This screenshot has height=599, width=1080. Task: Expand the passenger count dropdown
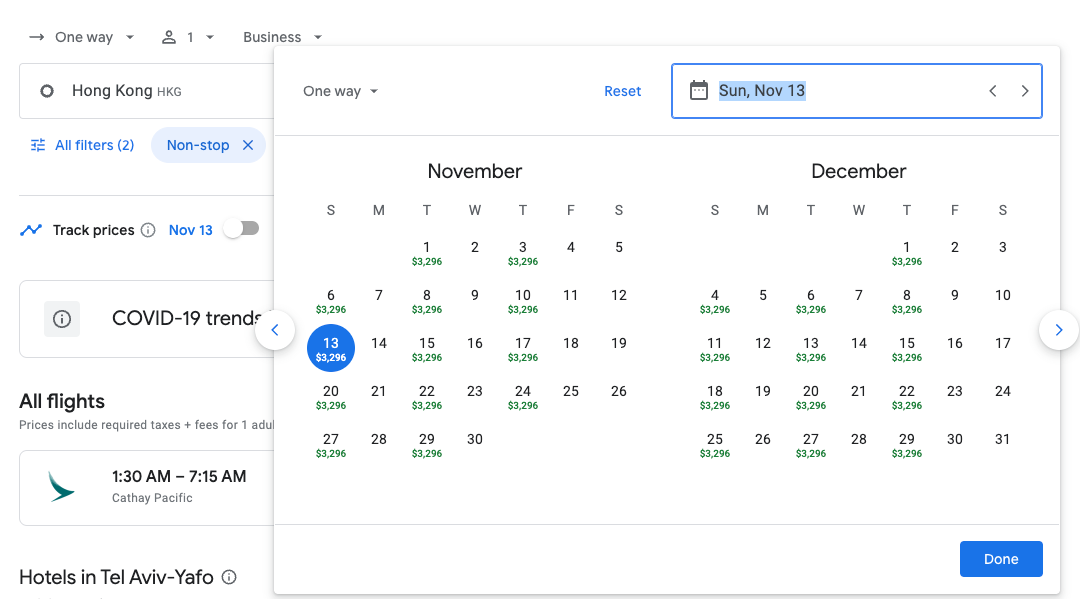pos(188,37)
